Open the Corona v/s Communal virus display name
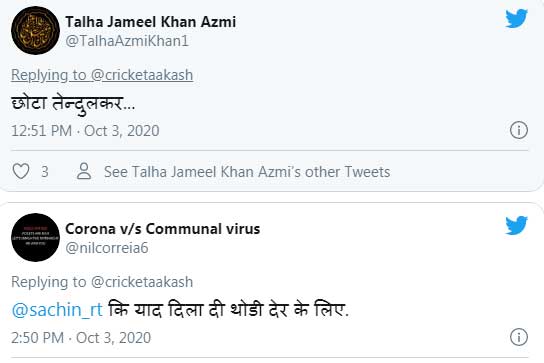Viewport: 544px width, 363px height. (163, 229)
